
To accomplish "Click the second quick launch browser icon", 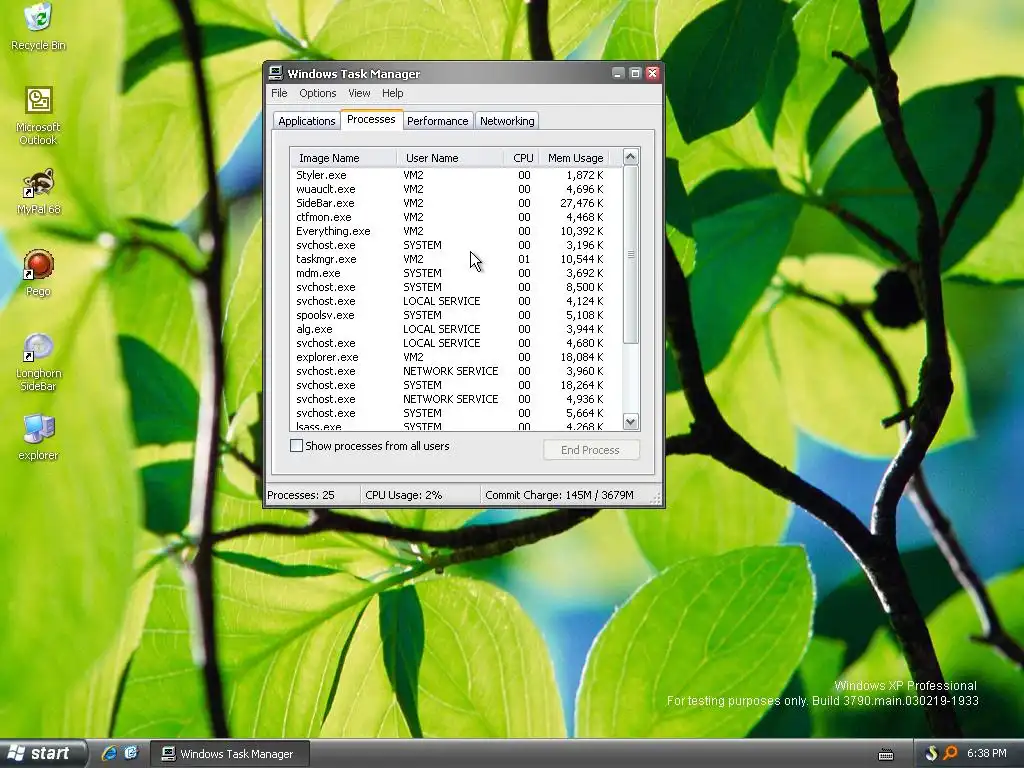I will (x=131, y=753).
